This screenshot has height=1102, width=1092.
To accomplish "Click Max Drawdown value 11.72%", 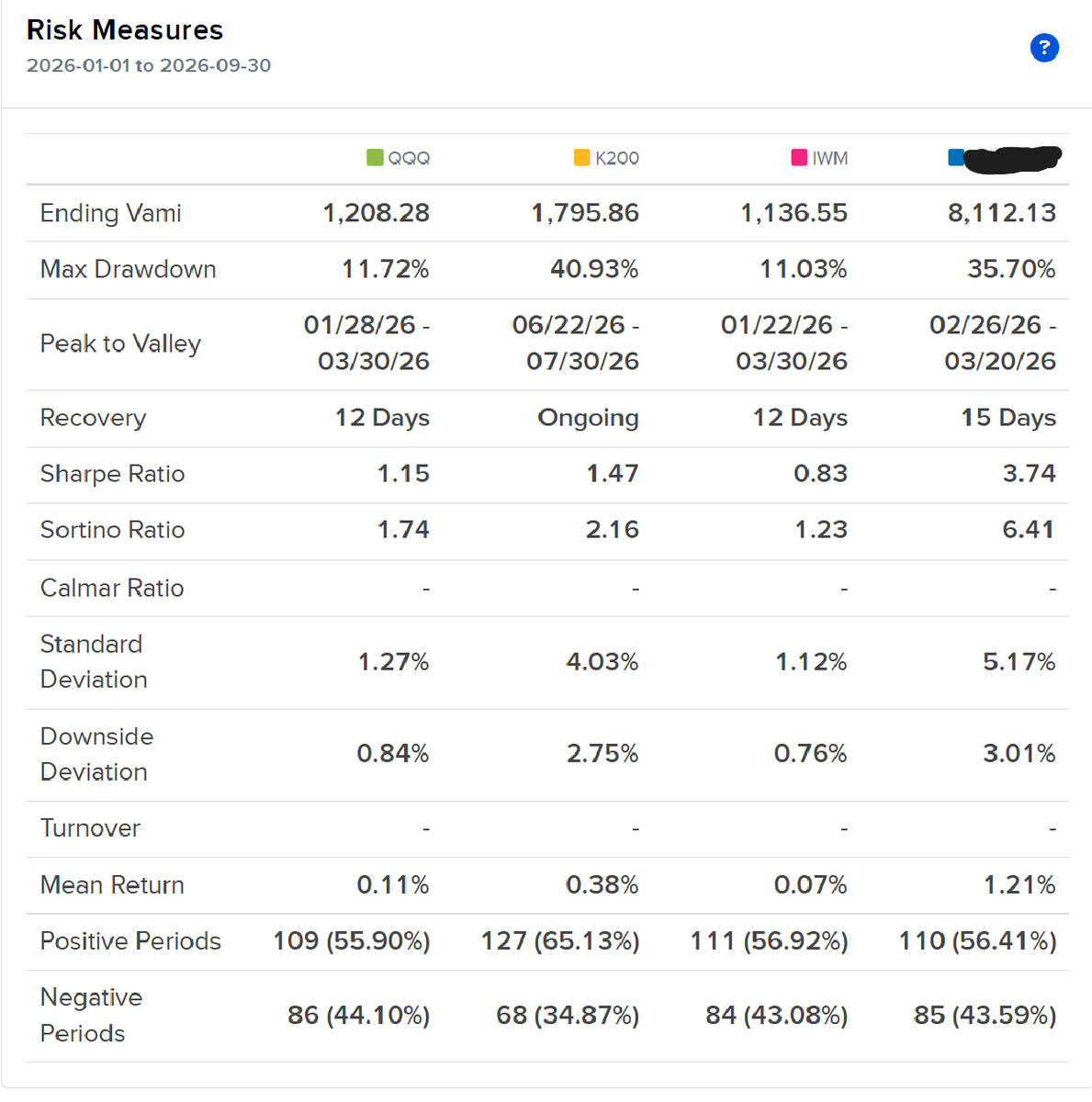I will [x=386, y=269].
